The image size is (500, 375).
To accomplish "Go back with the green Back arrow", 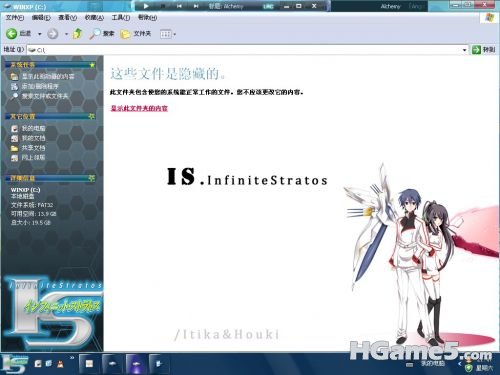I will 12,33.
